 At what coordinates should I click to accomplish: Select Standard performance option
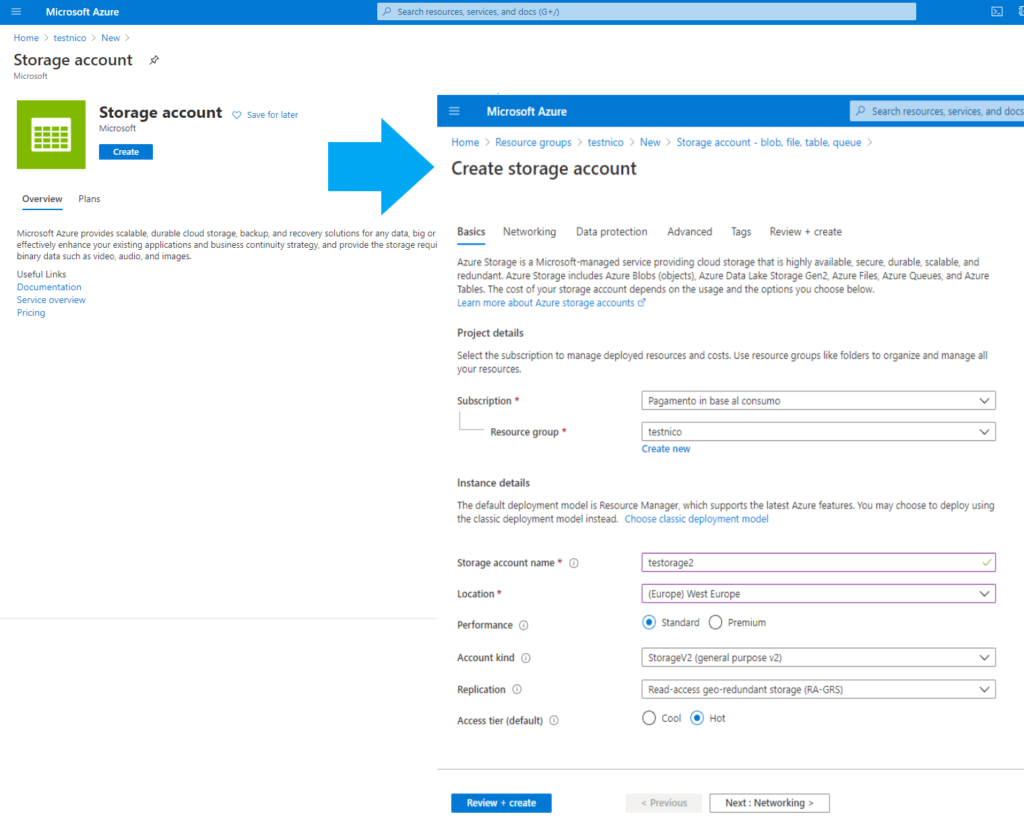tap(648, 623)
